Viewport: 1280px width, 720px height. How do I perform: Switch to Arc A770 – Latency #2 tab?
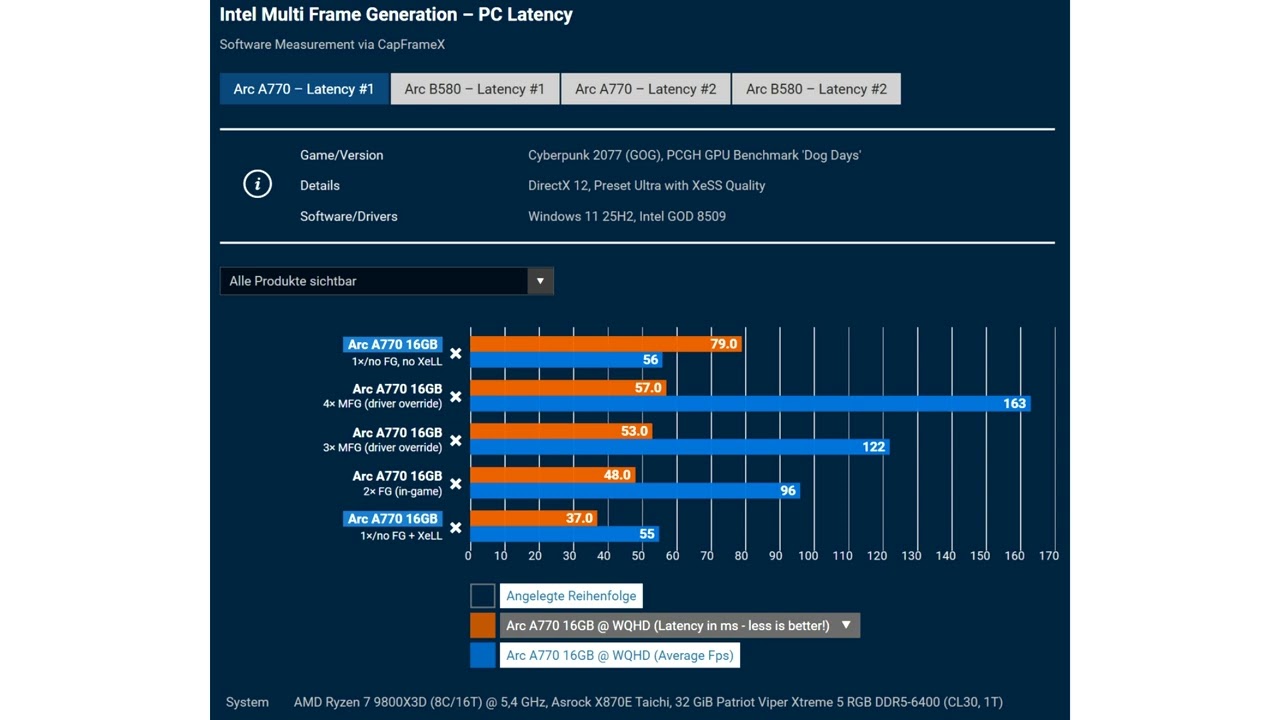click(646, 89)
